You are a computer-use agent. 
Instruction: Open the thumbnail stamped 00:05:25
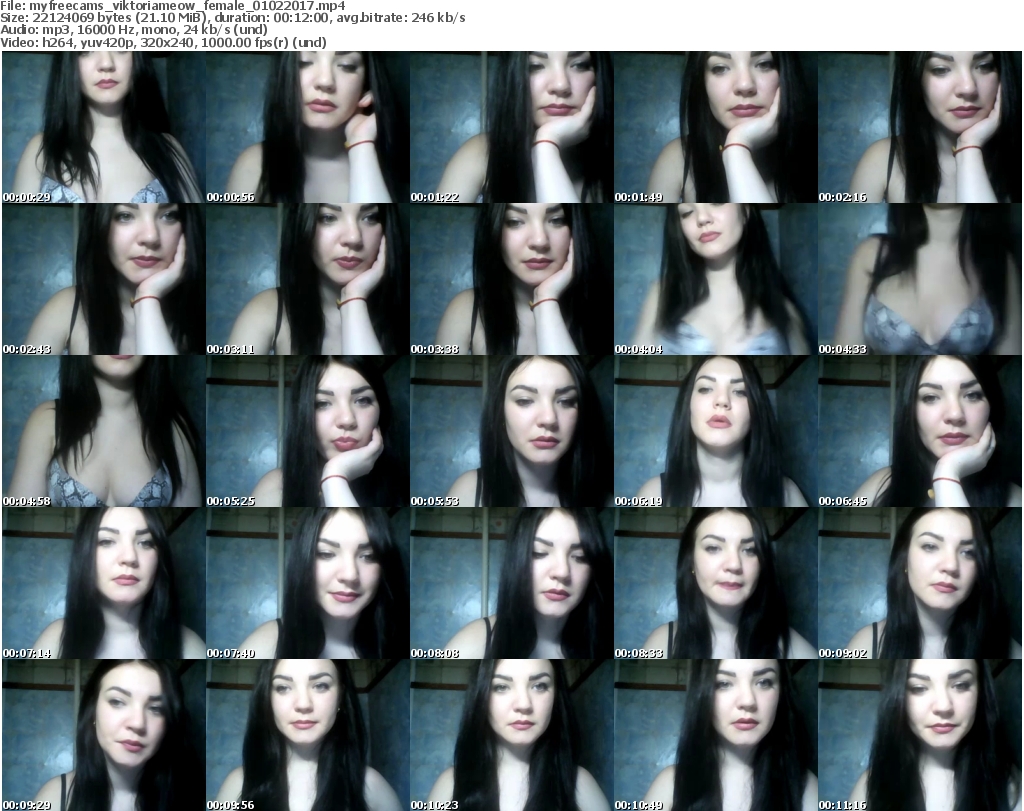click(x=308, y=431)
